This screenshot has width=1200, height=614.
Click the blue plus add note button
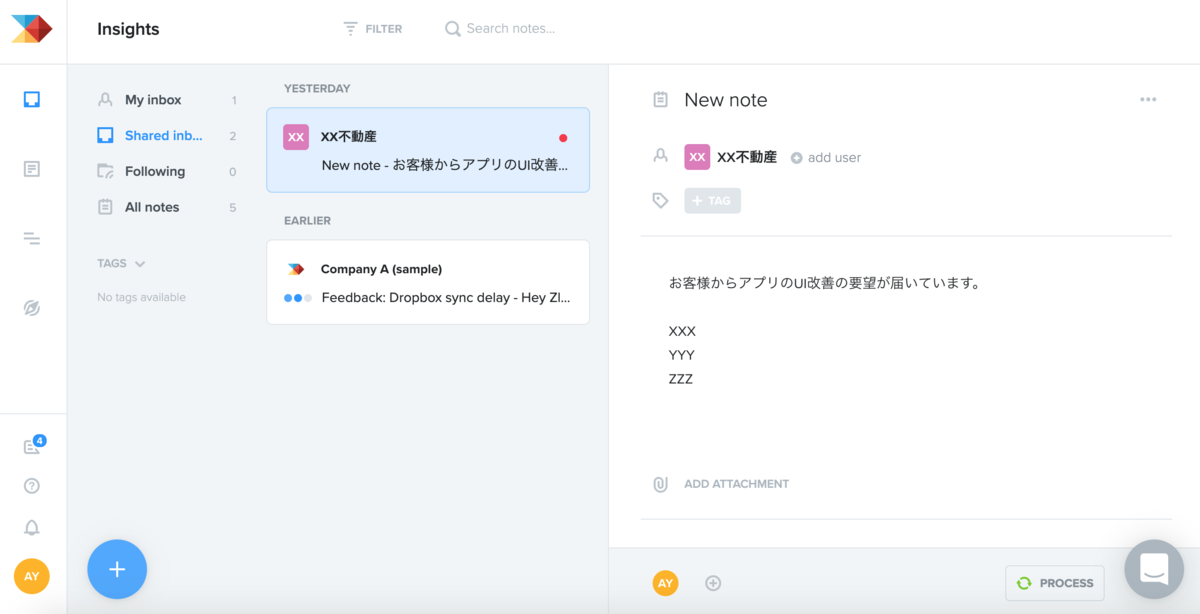[117, 569]
